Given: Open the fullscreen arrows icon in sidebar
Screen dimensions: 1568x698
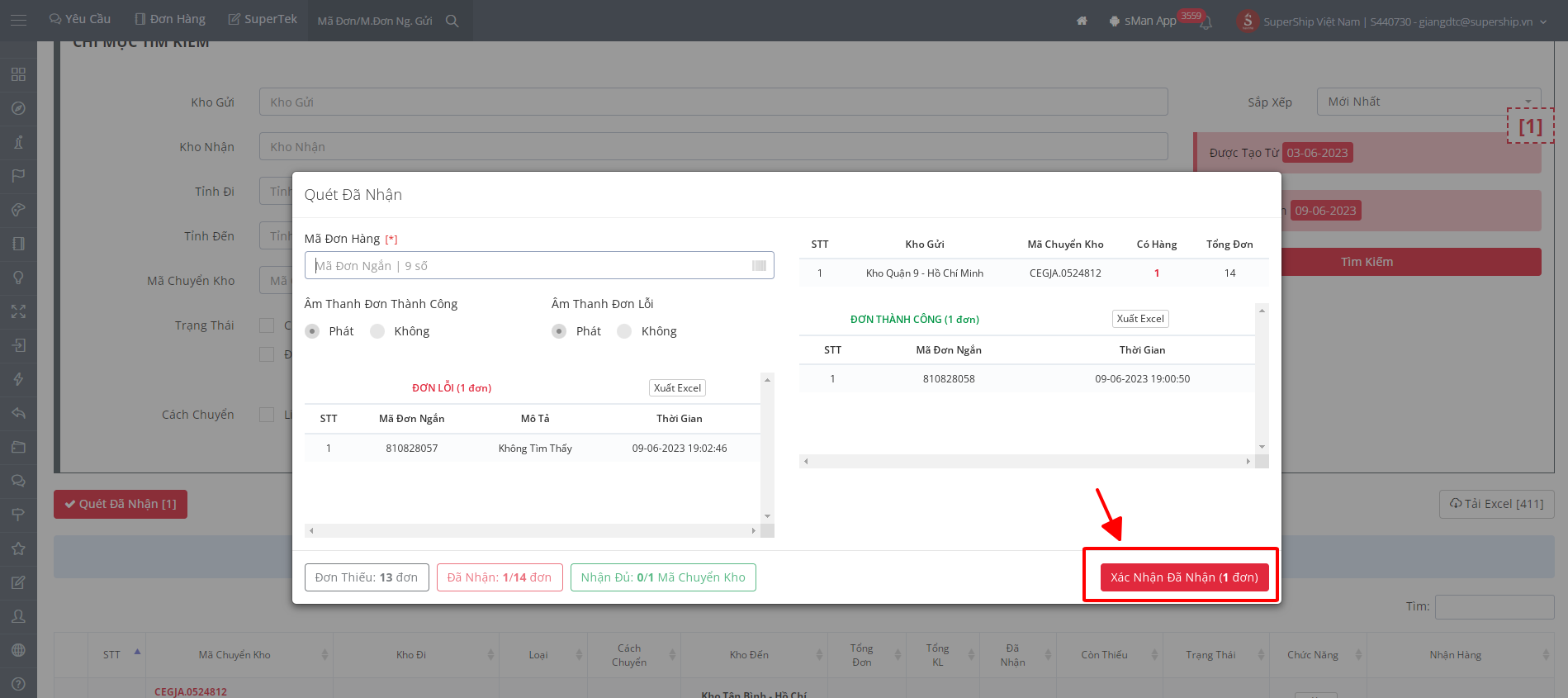Looking at the screenshot, I should tap(18, 311).
